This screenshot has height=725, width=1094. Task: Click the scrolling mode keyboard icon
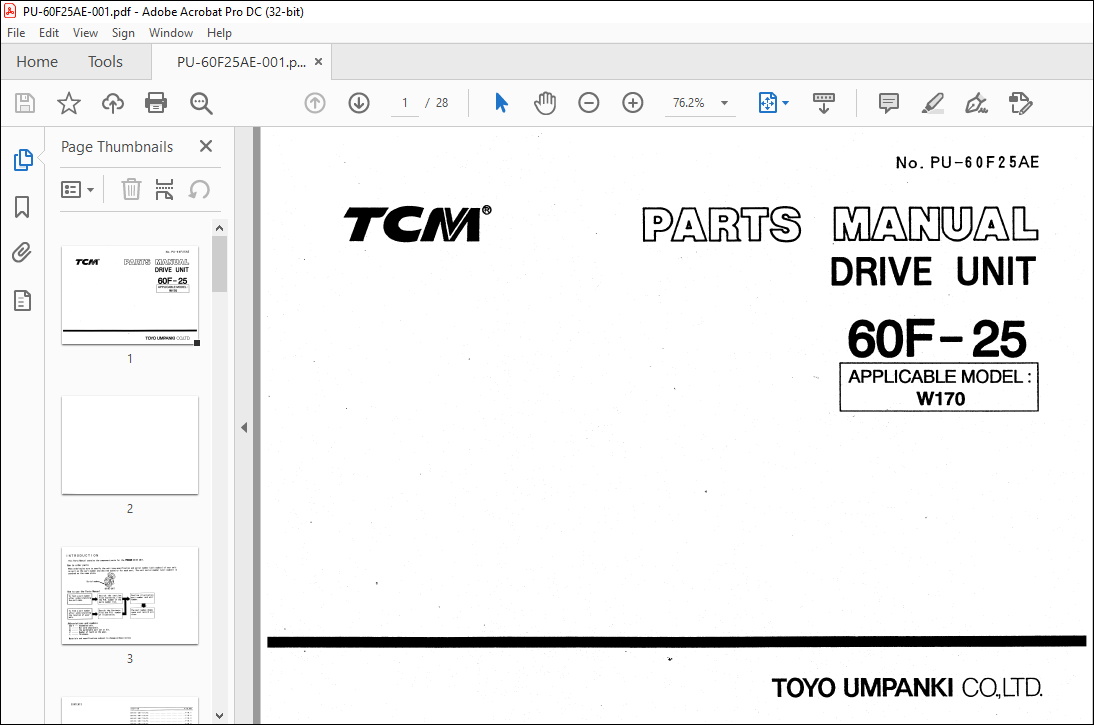click(x=823, y=103)
